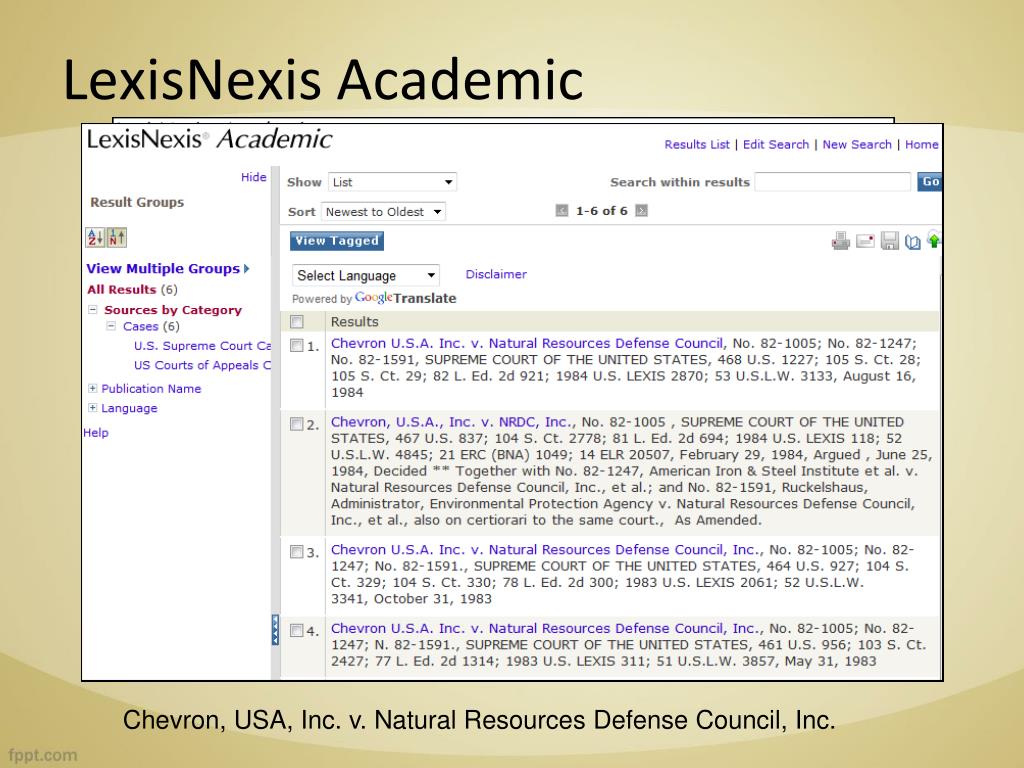Expand the Publication Name group

click(93, 388)
